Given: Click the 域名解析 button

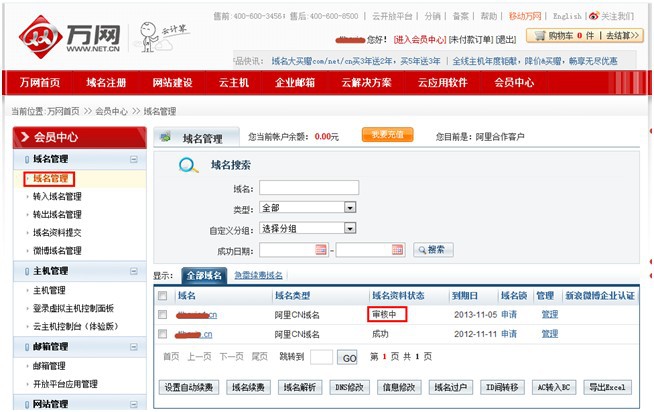Looking at the screenshot, I should click(300, 387).
